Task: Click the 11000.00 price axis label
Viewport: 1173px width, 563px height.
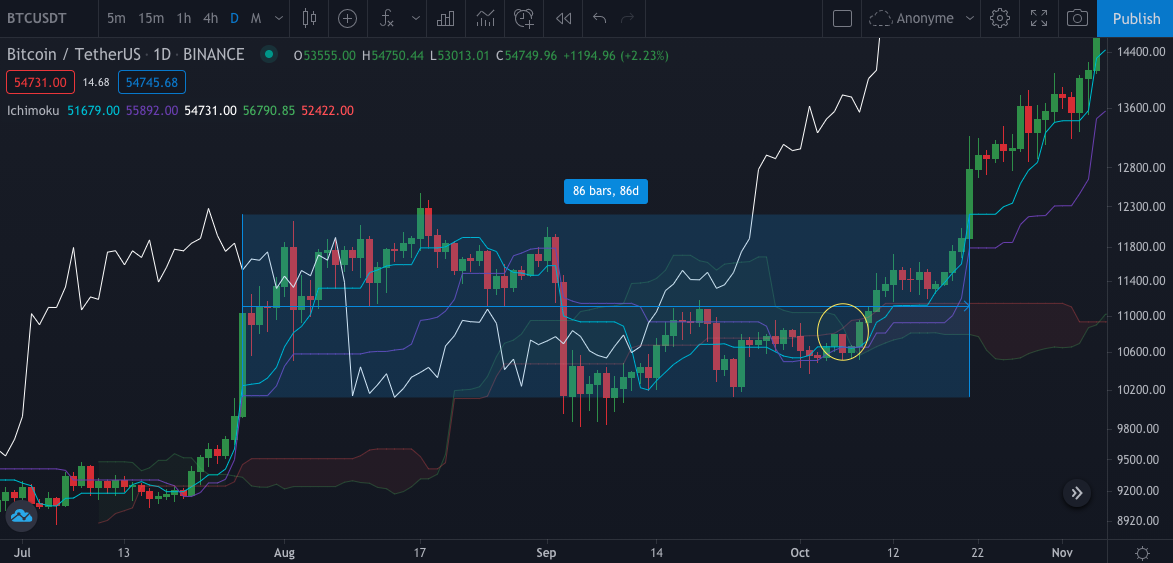Action: click(x=1139, y=316)
